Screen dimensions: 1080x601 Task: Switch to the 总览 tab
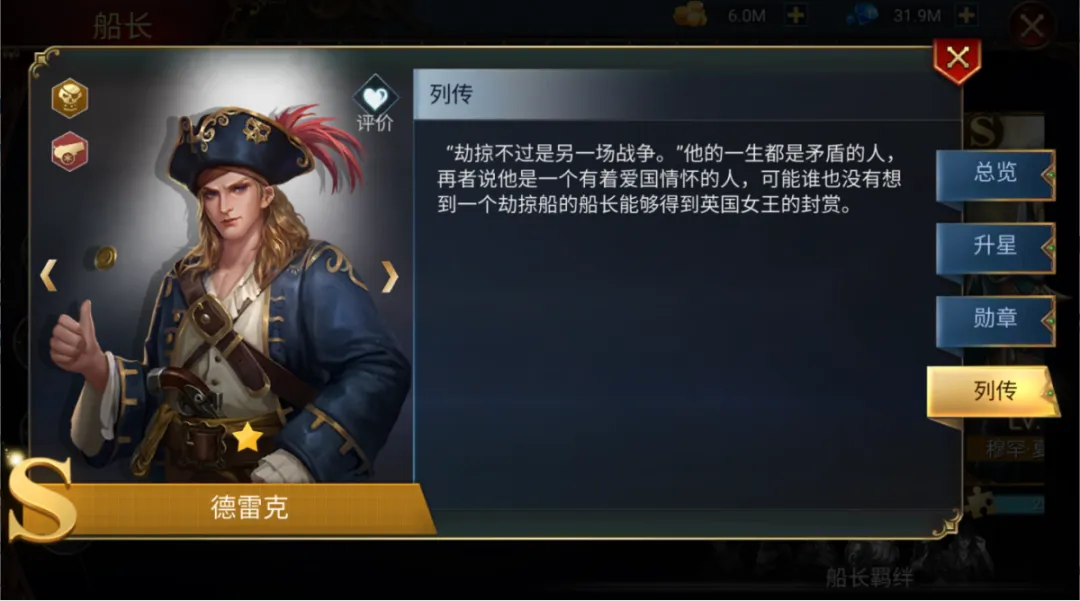[x=995, y=173]
